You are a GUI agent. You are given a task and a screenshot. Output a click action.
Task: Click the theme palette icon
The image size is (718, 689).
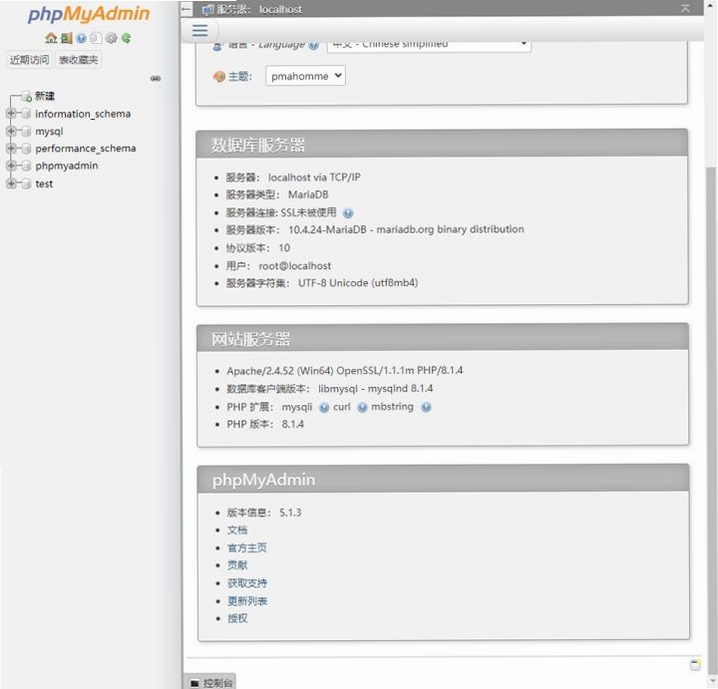click(x=219, y=76)
